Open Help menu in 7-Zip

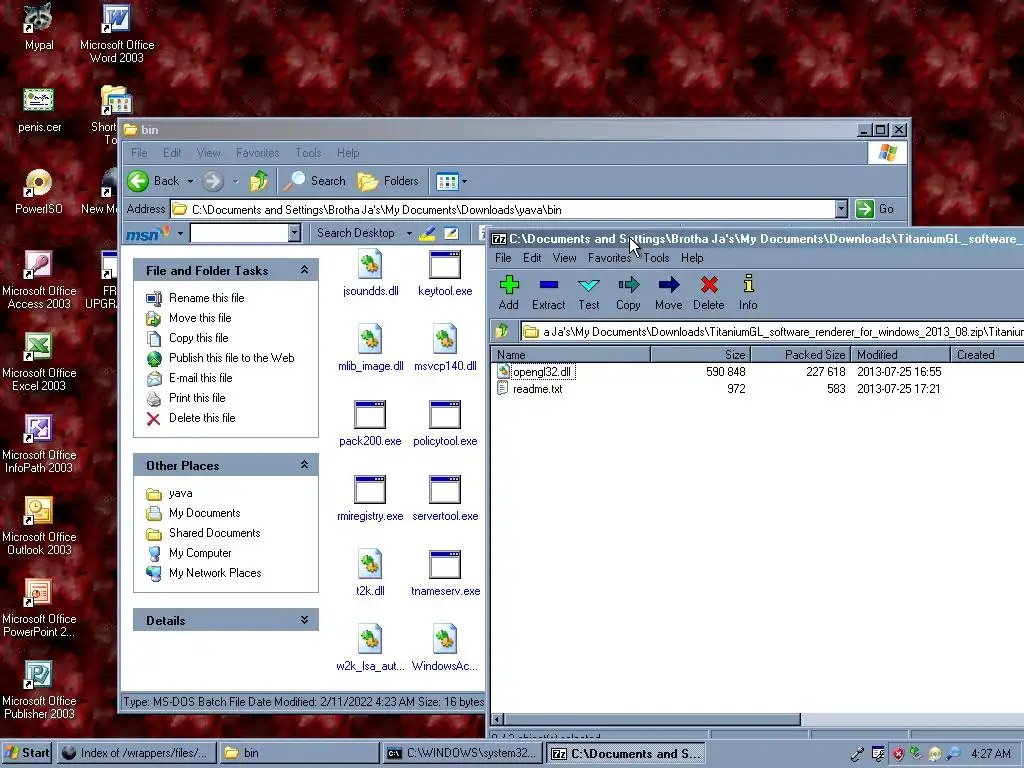(692, 258)
